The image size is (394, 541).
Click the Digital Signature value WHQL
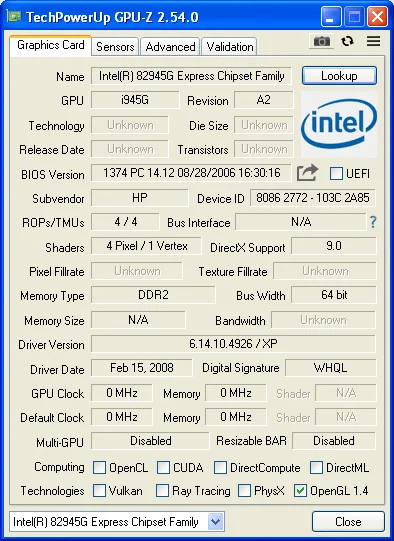point(331,368)
